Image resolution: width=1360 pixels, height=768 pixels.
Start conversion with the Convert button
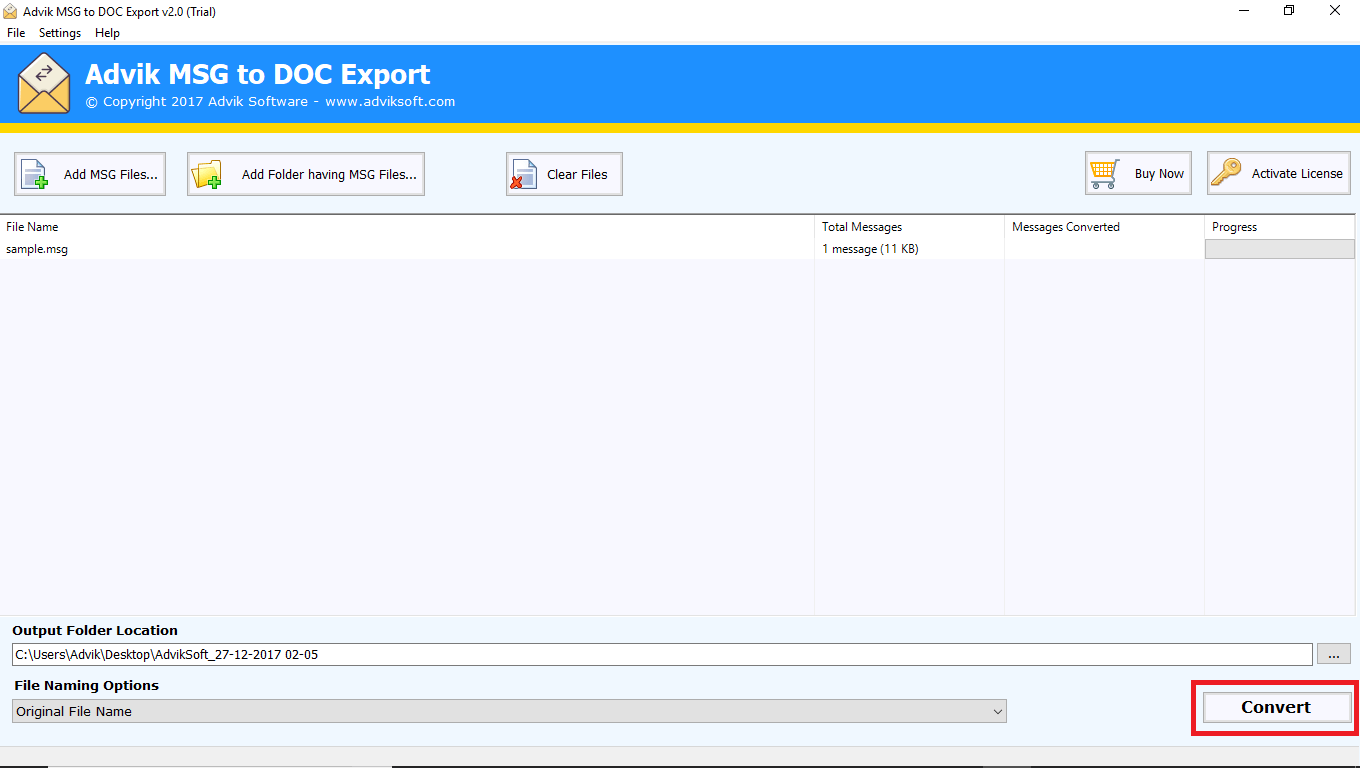[1276, 707]
